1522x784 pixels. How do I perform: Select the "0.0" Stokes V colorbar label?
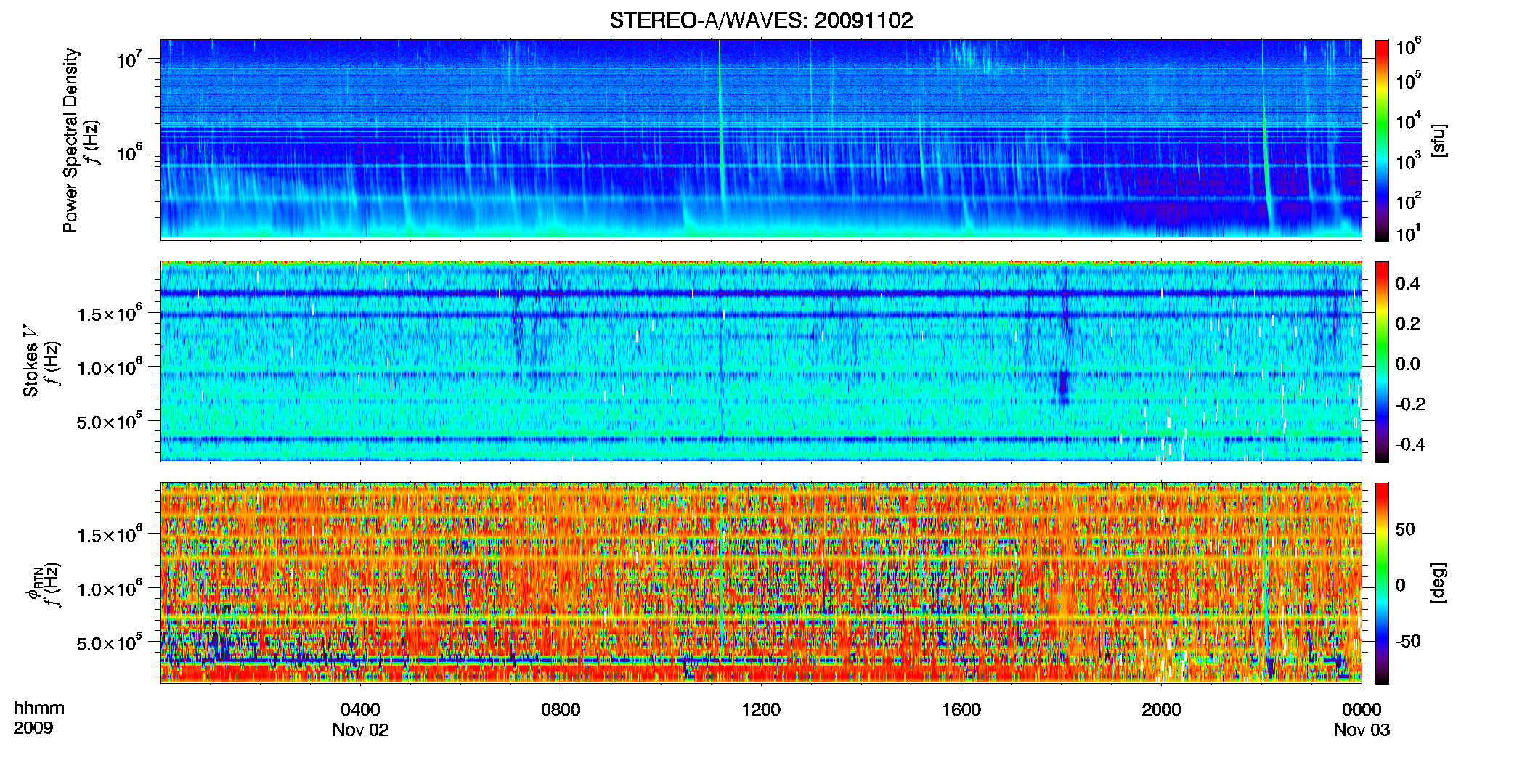pos(1407,364)
